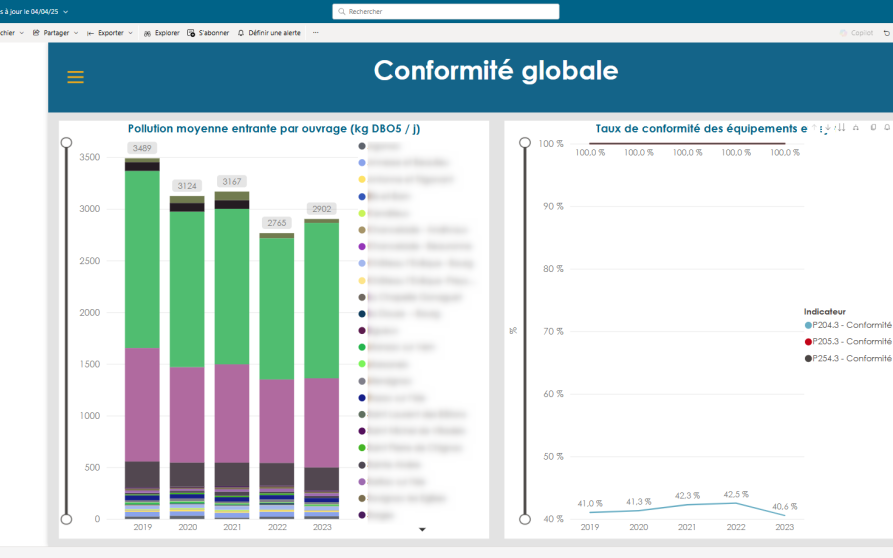Select P205.3 legend red dot
Image resolution: width=893 pixels, height=558 pixels.
pyautogui.click(x=808, y=342)
